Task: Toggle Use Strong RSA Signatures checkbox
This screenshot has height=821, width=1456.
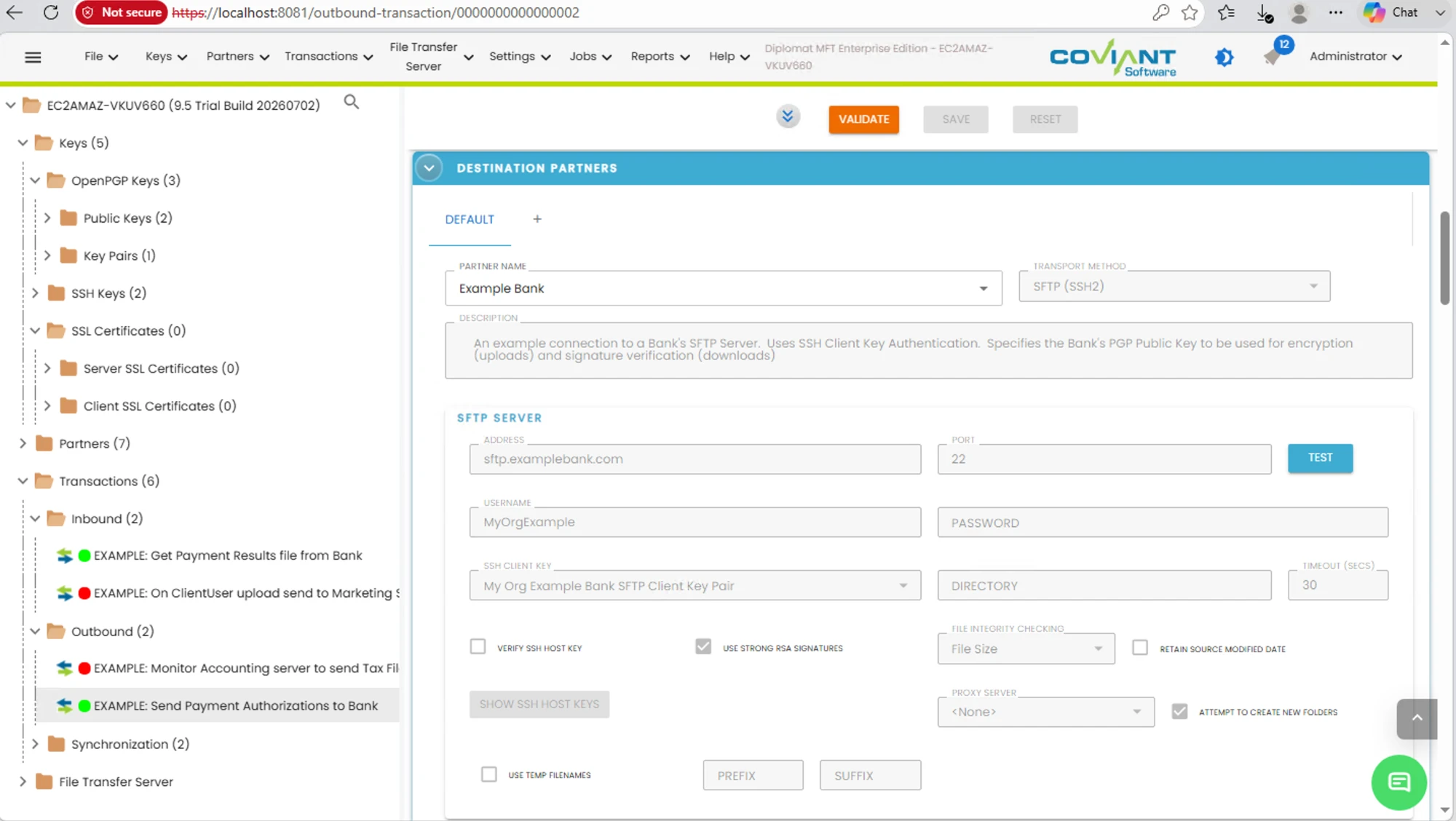Action: click(x=703, y=646)
